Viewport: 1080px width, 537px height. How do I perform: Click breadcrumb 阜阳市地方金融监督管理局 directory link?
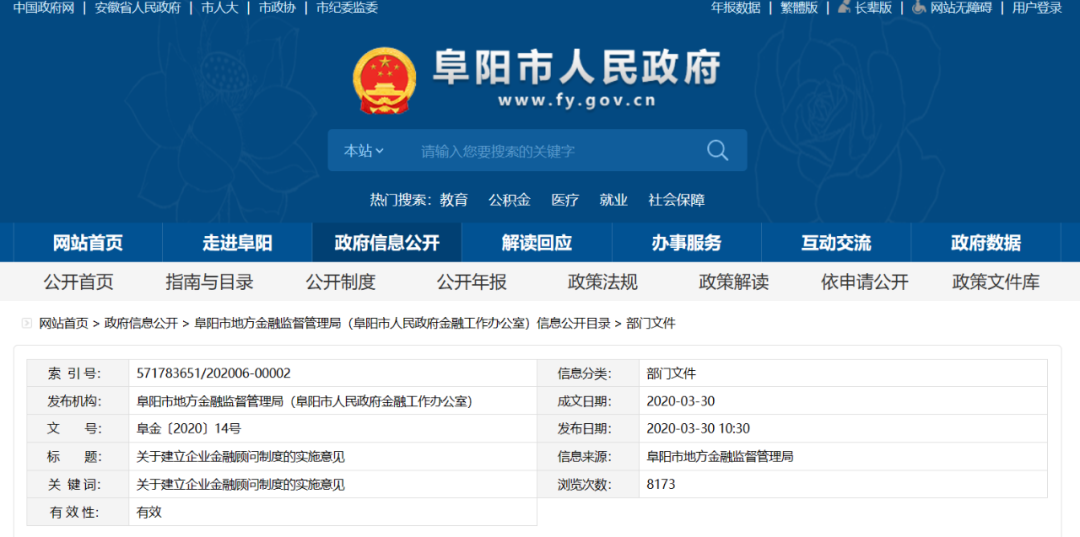pos(402,324)
